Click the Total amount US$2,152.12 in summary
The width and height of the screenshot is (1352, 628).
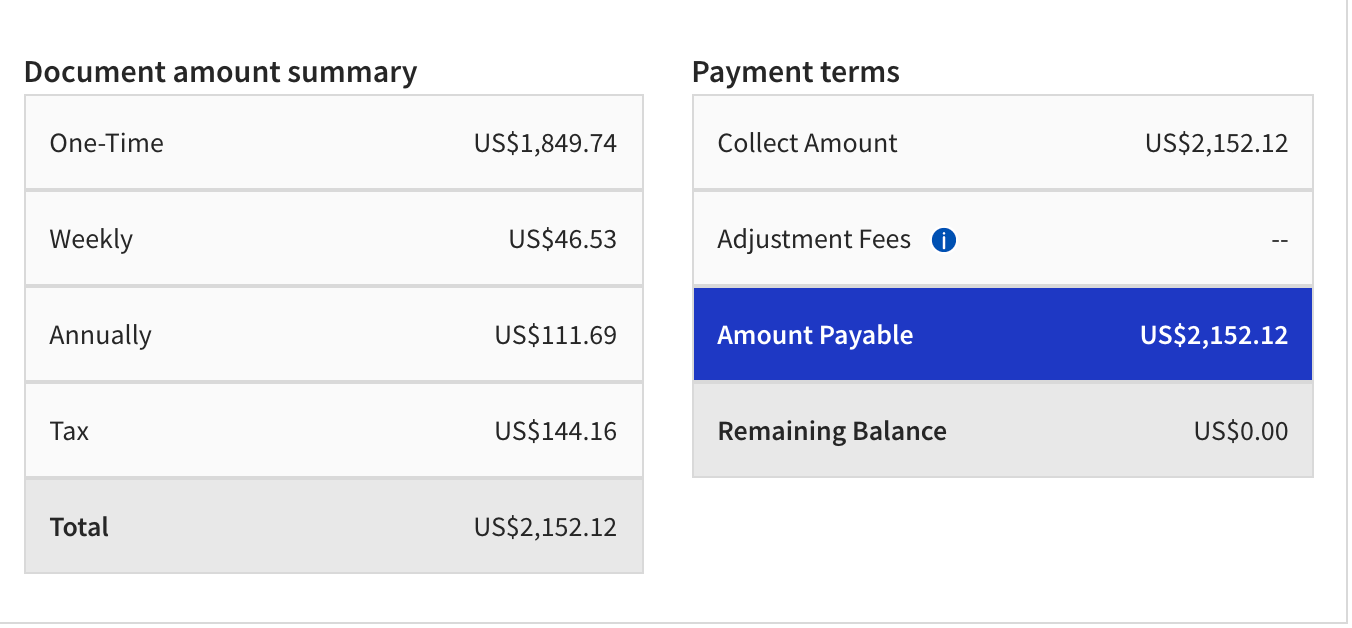coord(546,527)
